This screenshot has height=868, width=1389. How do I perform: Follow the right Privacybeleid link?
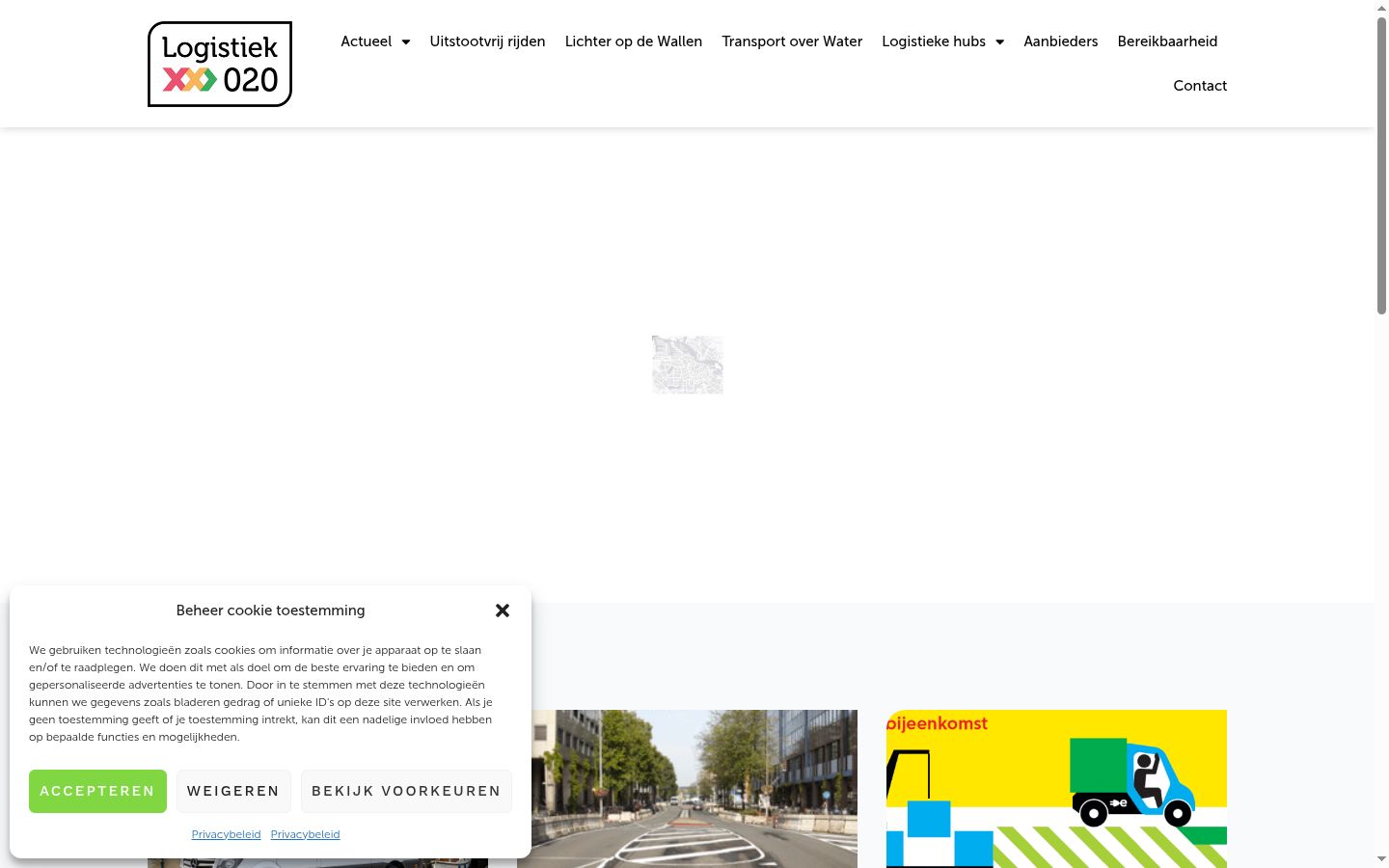tap(305, 834)
